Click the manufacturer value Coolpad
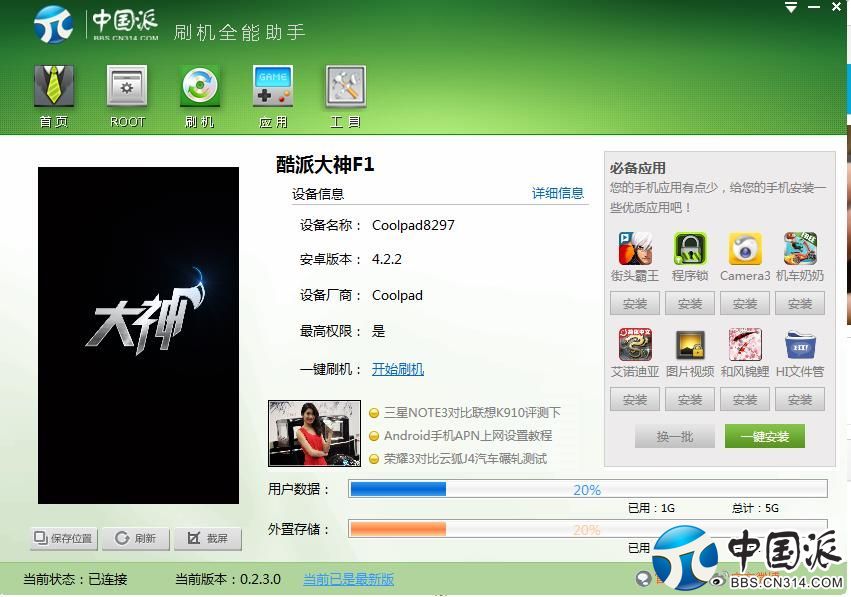This screenshot has height=597, width=851. [x=397, y=295]
